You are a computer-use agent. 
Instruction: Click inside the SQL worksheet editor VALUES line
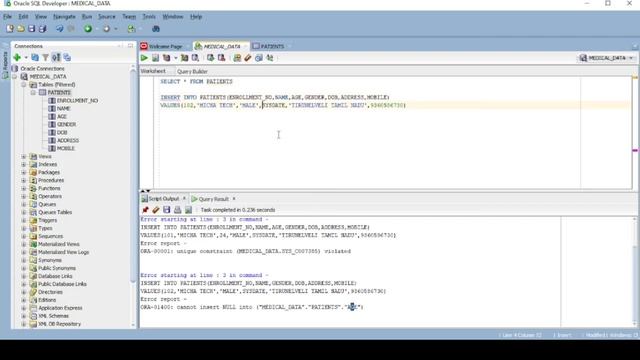click(x=283, y=105)
